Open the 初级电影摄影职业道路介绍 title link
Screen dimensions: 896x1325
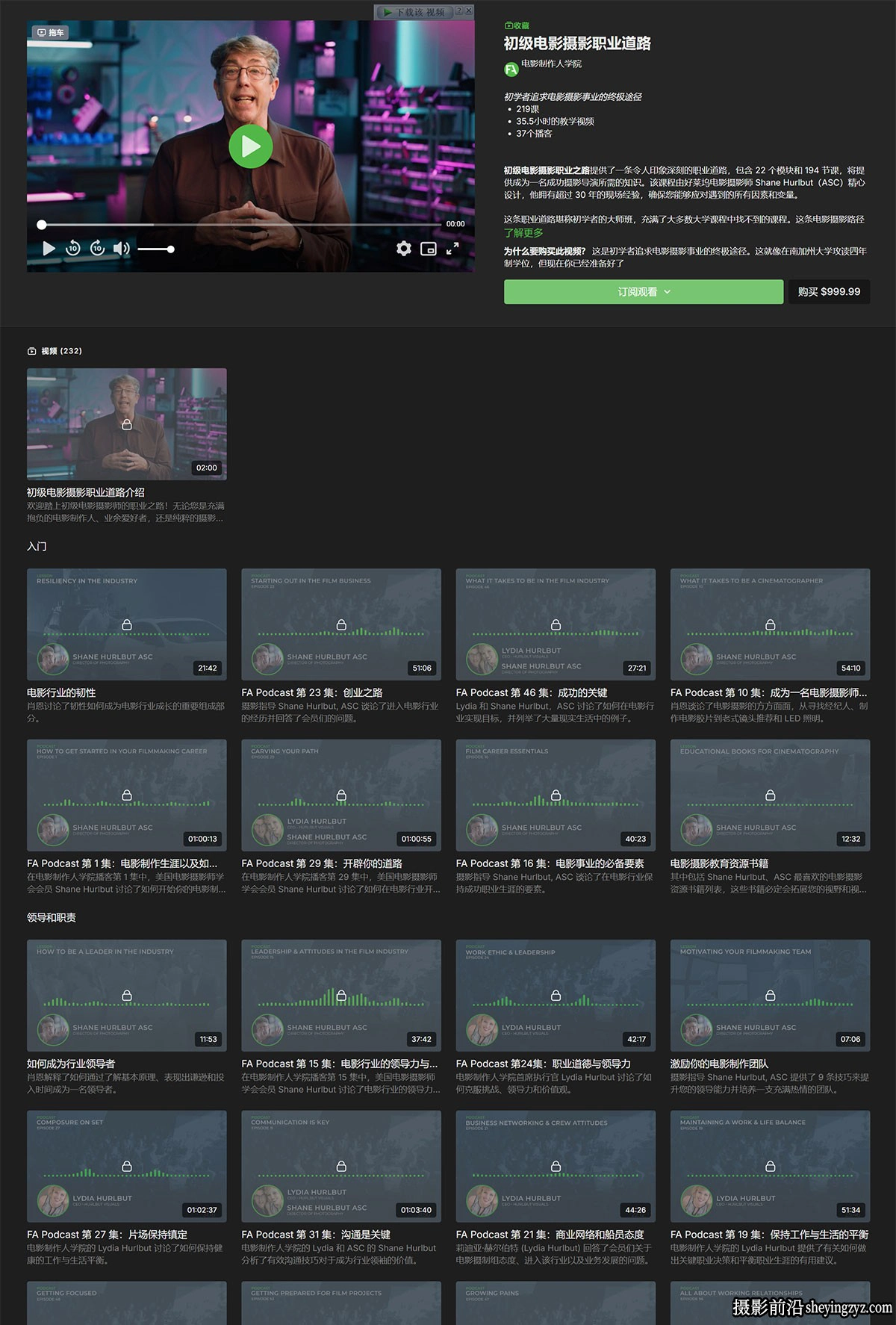coord(86,492)
